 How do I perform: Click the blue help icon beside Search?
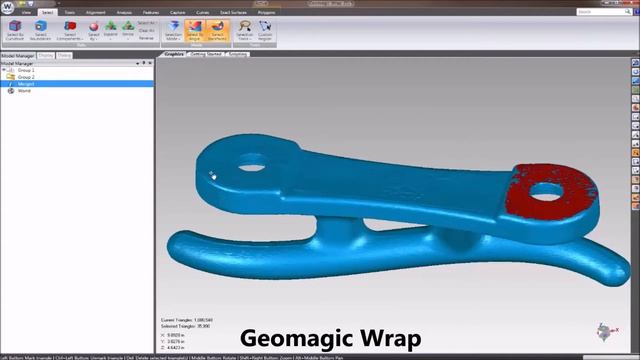pos(637,12)
